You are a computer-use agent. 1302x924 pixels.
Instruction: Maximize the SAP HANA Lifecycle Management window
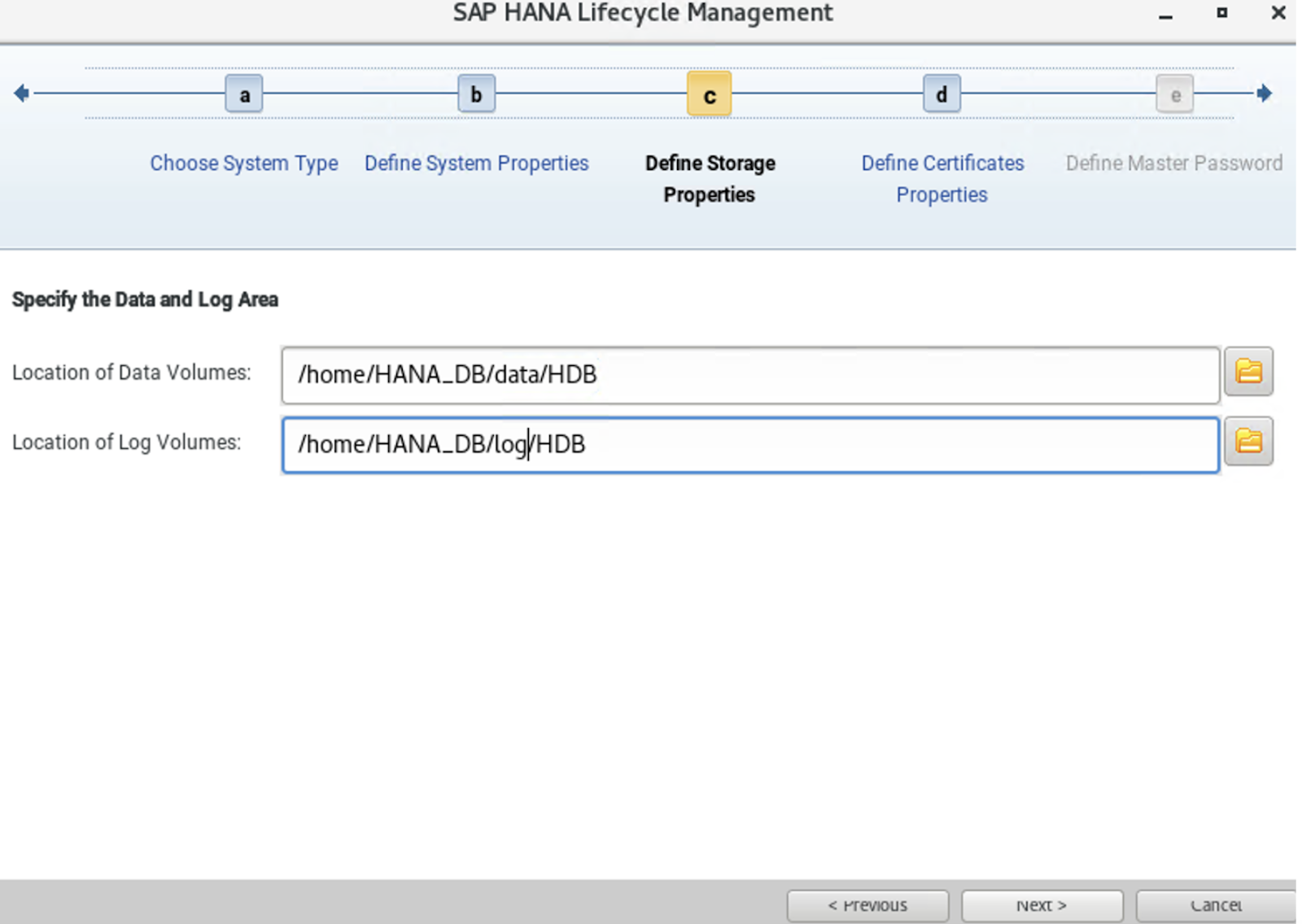1221,13
